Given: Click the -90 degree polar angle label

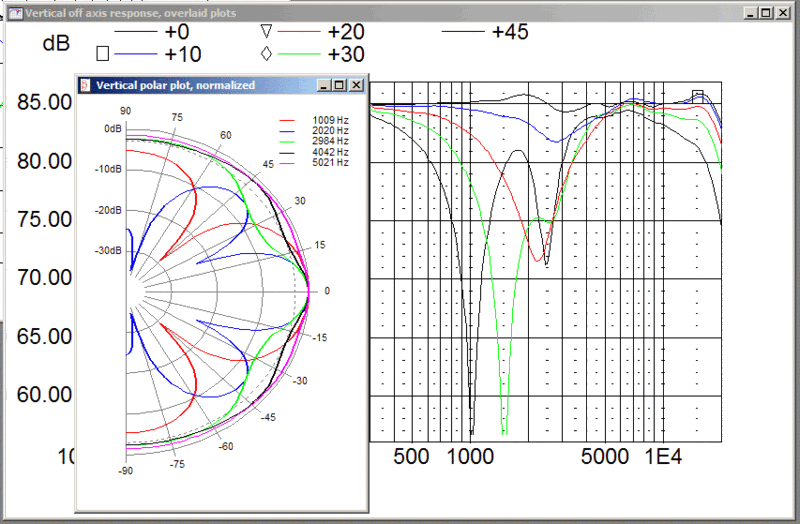Looking at the screenshot, I should [x=126, y=470].
